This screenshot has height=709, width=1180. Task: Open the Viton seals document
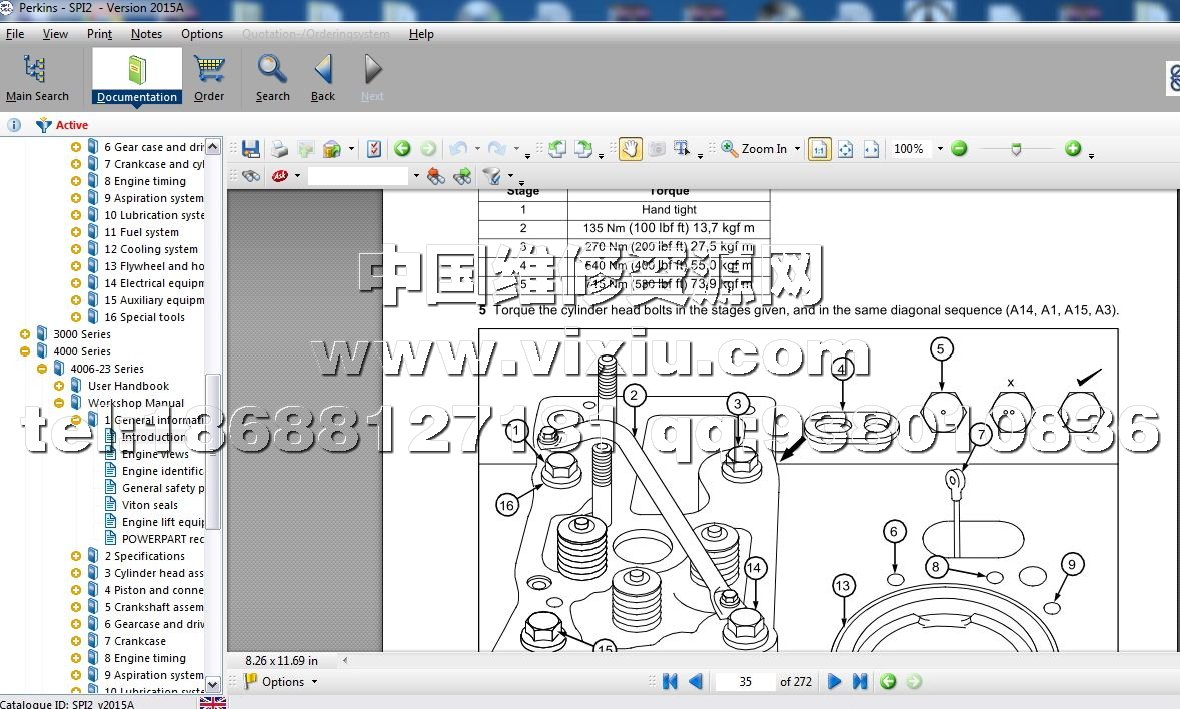coord(150,505)
